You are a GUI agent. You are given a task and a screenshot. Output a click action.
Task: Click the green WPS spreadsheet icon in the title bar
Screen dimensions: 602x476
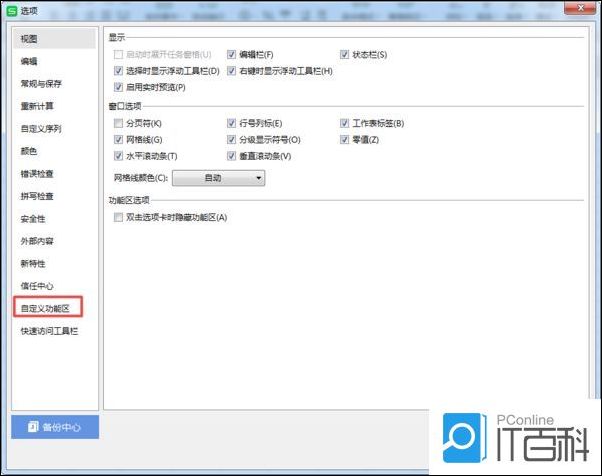click(12, 11)
